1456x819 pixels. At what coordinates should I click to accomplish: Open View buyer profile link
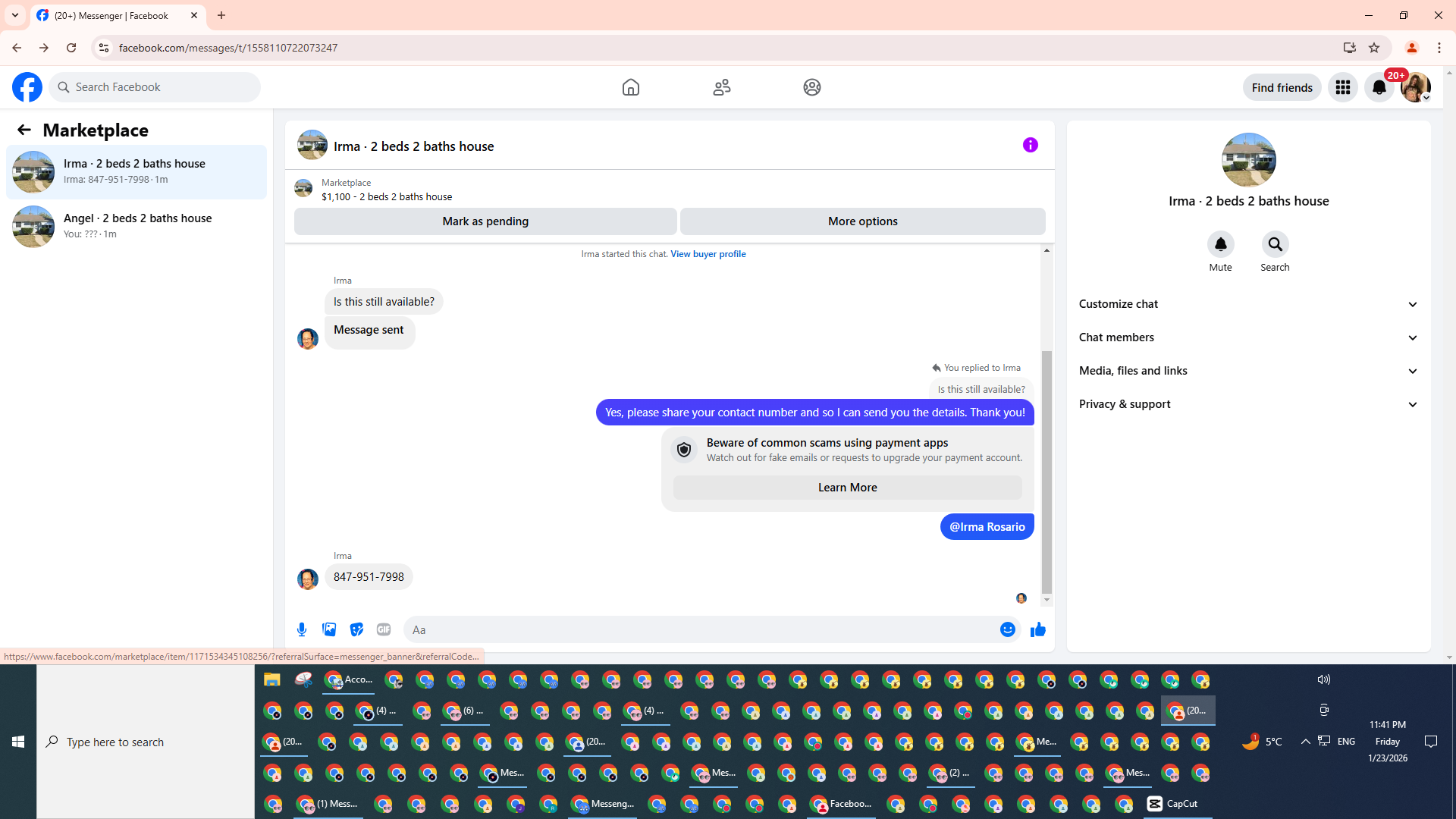[x=708, y=254]
